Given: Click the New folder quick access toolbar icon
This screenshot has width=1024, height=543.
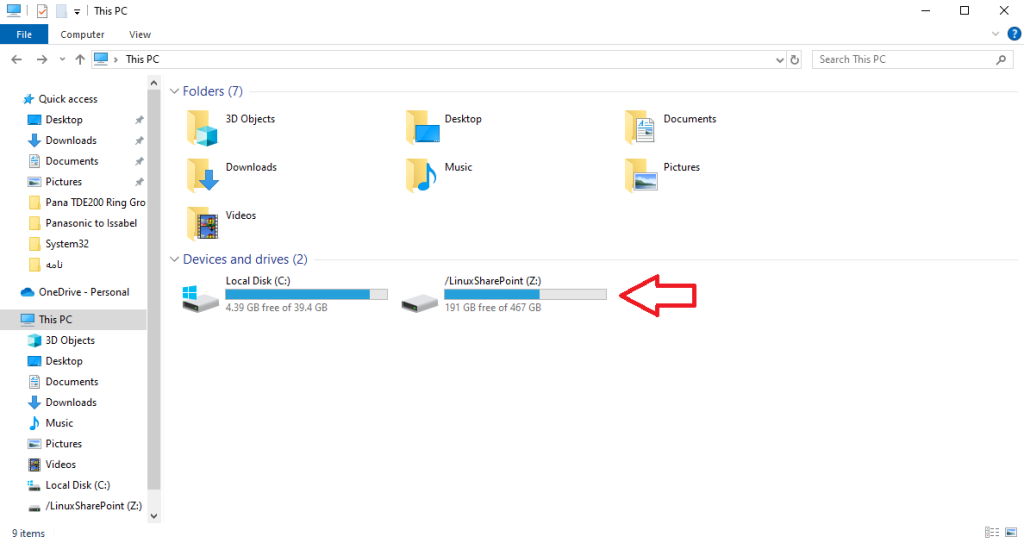Looking at the screenshot, I should pos(61,11).
